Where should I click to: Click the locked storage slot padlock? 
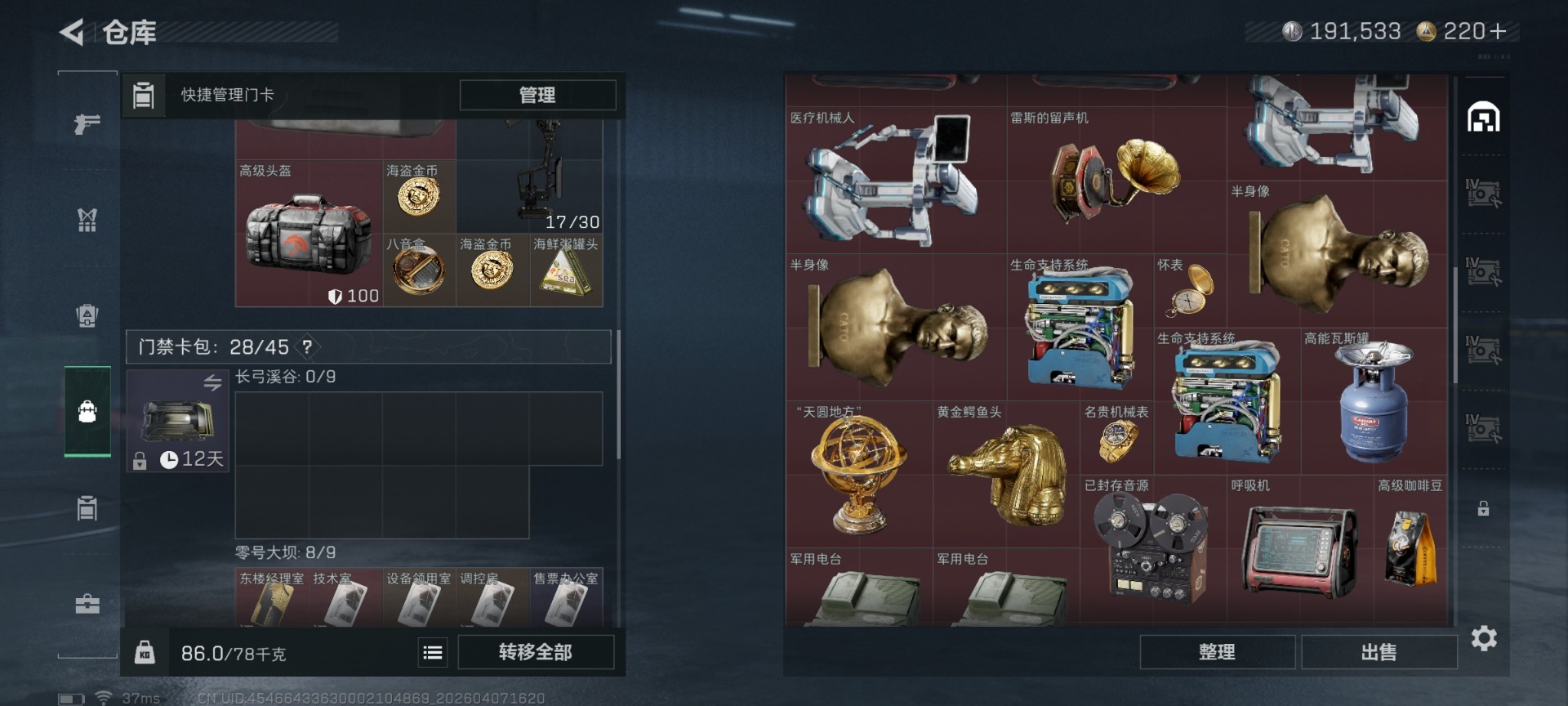1484,508
